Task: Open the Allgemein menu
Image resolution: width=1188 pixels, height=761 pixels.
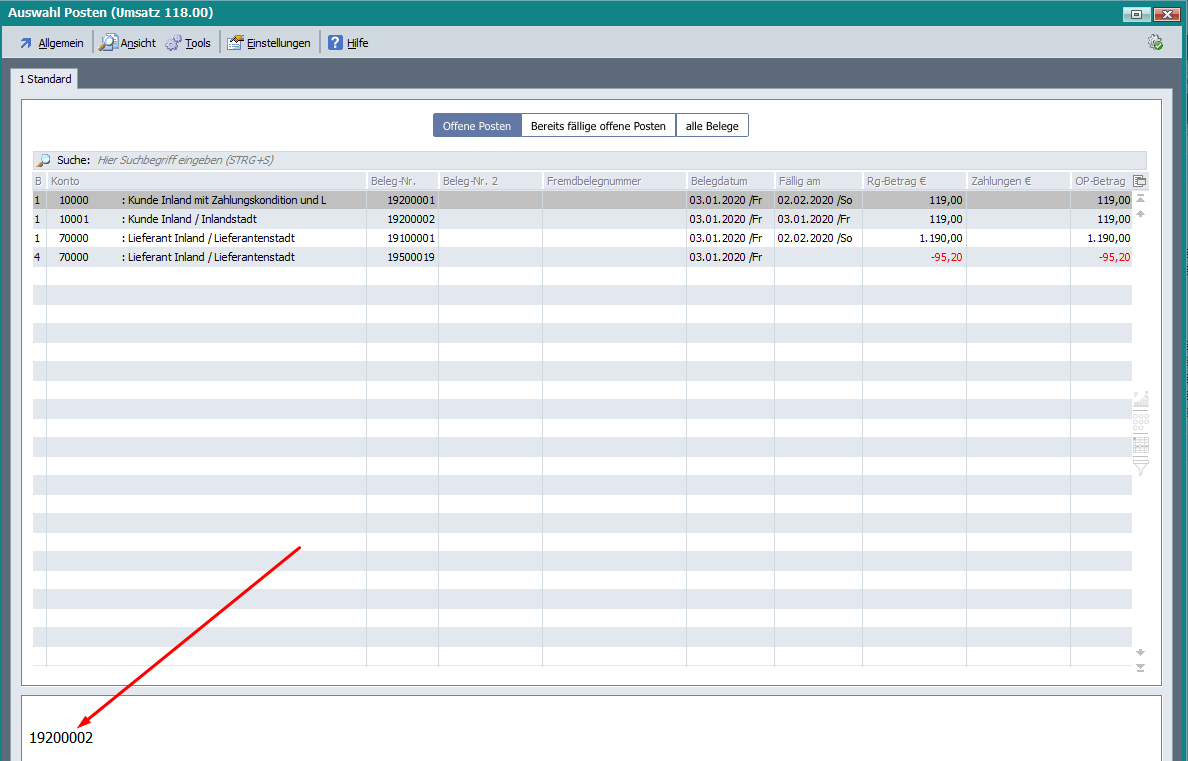Action: [x=51, y=43]
